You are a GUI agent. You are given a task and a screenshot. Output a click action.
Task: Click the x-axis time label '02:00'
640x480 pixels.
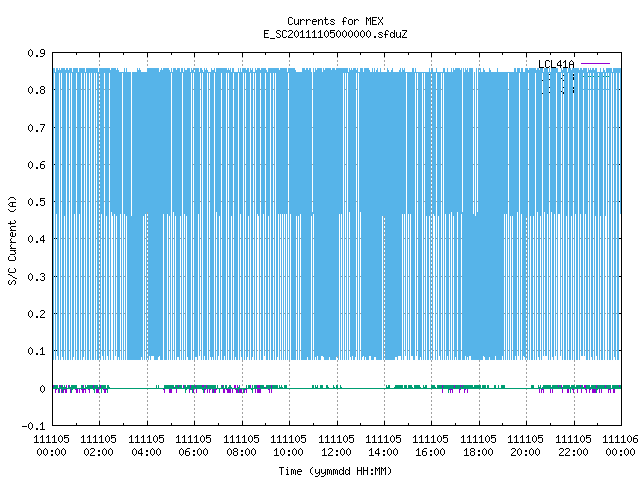(x=98, y=452)
